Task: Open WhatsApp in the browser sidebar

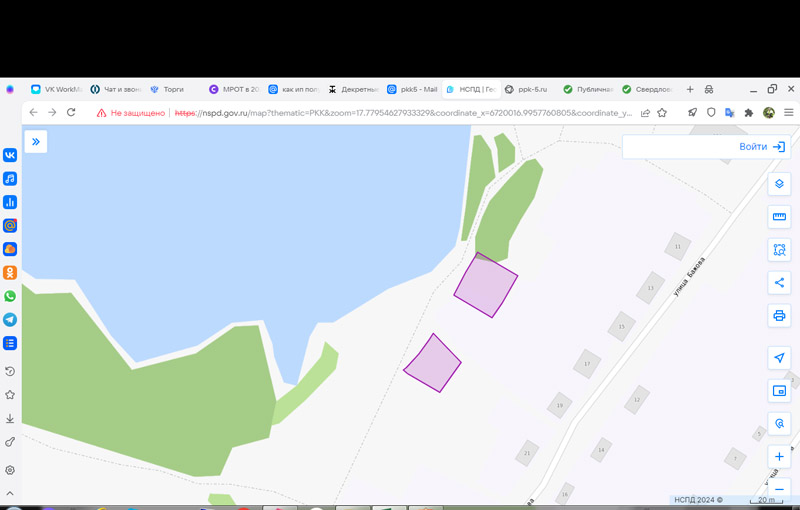Action: coord(10,296)
